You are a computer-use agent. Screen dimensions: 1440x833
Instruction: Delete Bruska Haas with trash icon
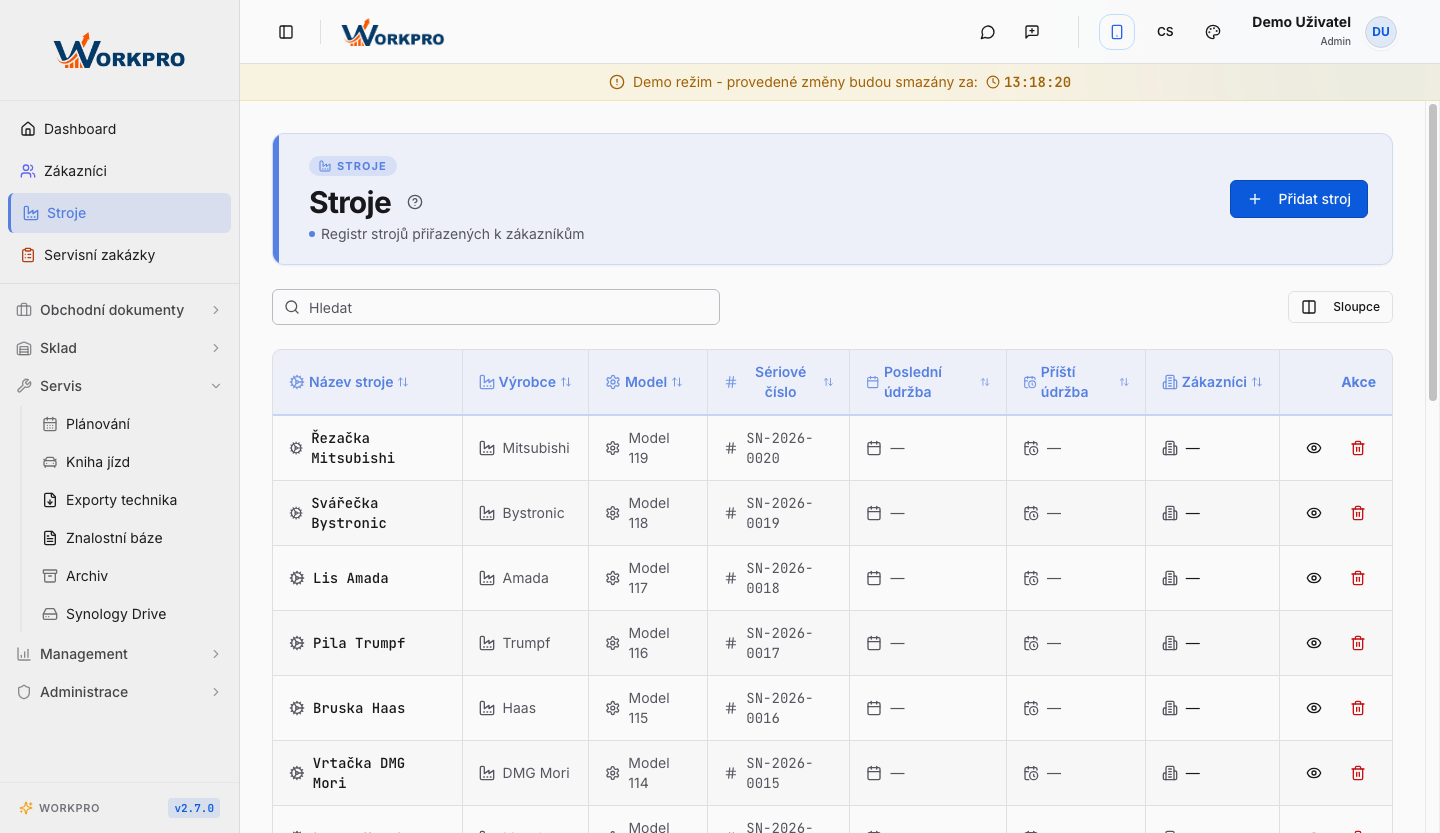point(1358,708)
